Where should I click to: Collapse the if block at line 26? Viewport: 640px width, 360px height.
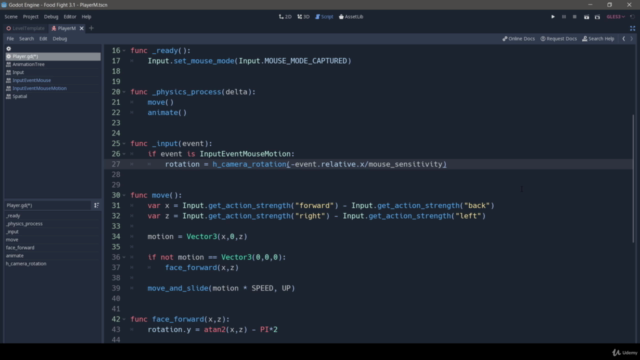pos(124,154)
